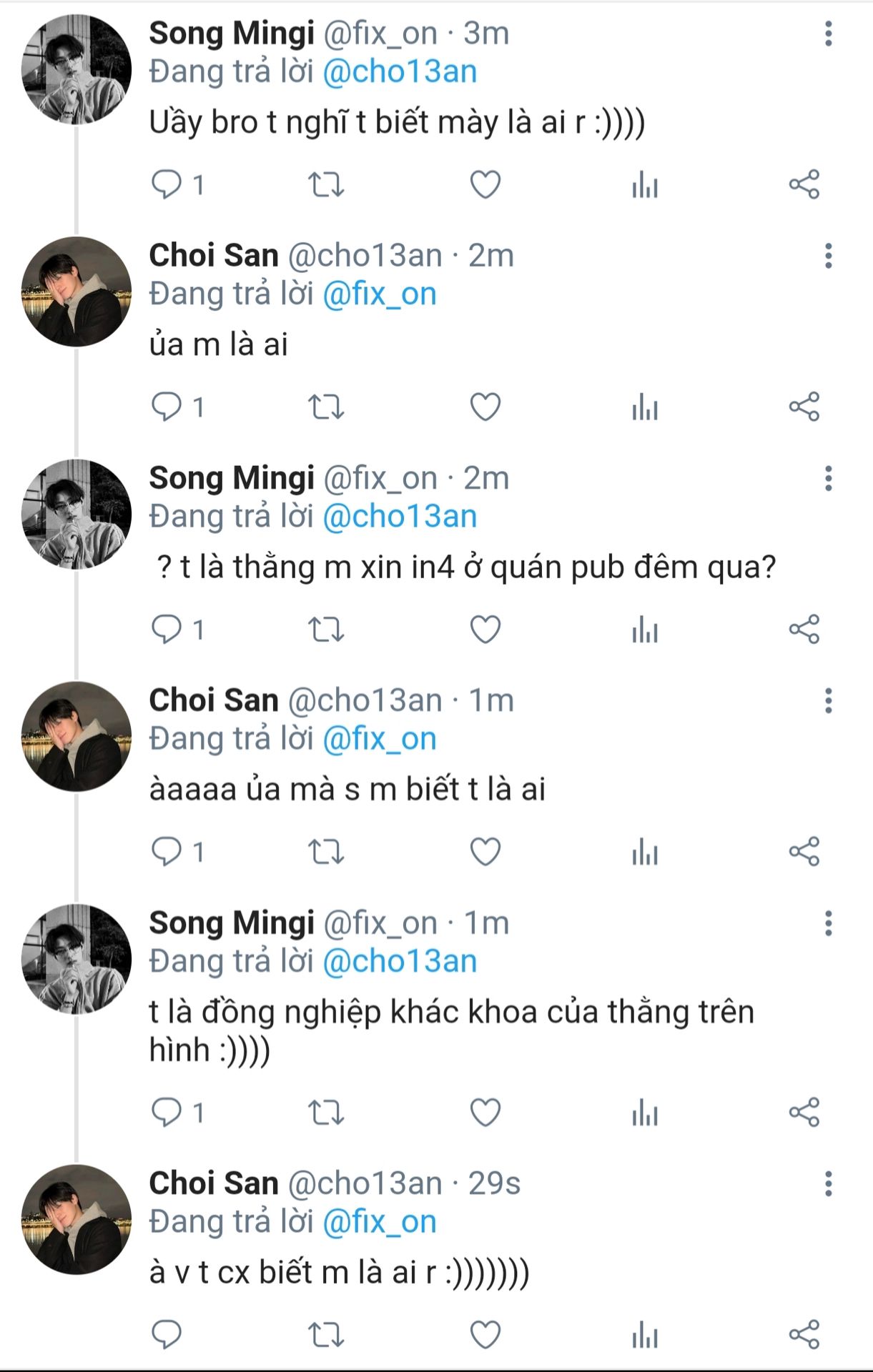Open more options for Song Mingi's 3m tweet
The width and height of the screenshot is (873, 1372).
(828, 34)
